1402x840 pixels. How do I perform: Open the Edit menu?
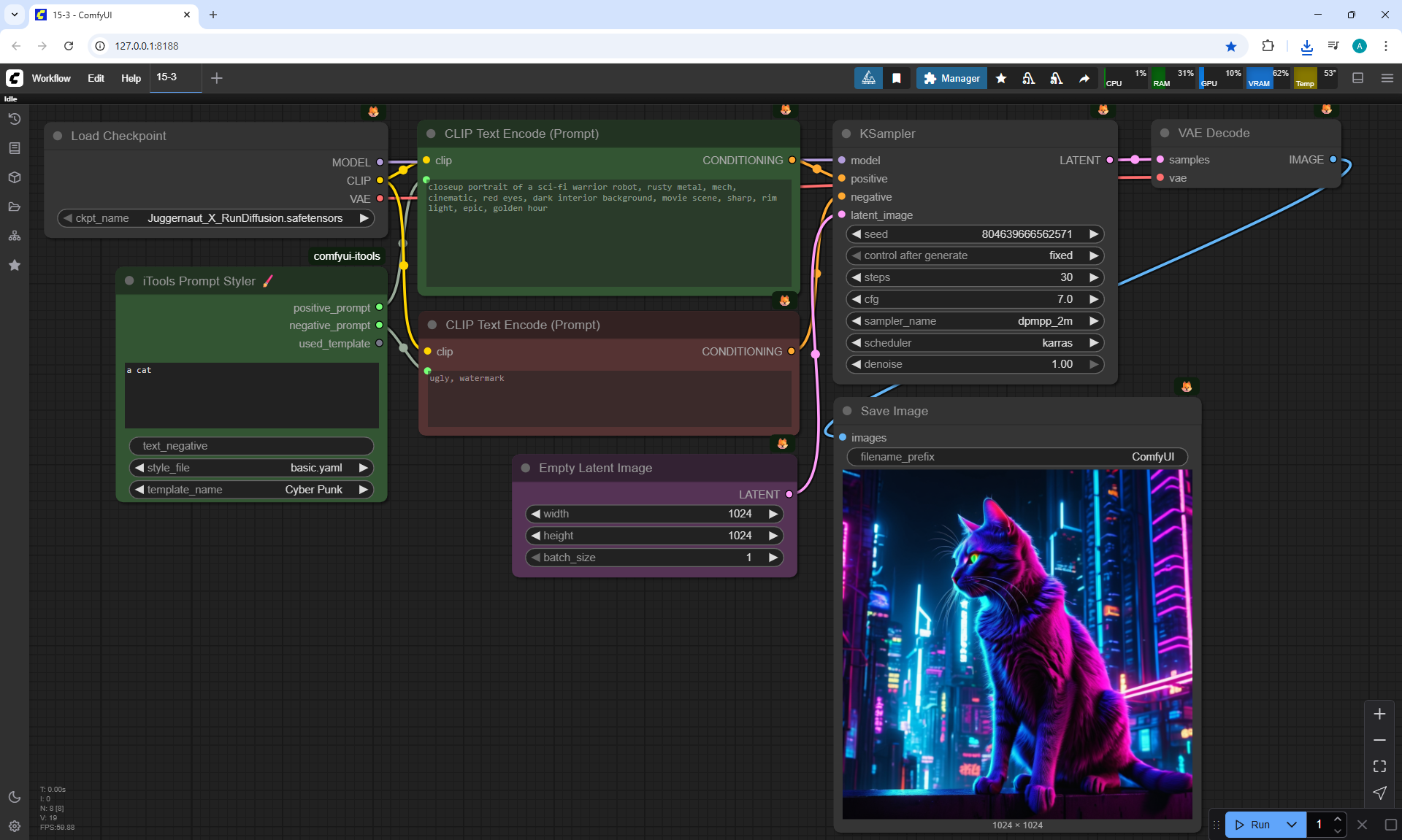point(96,78)
